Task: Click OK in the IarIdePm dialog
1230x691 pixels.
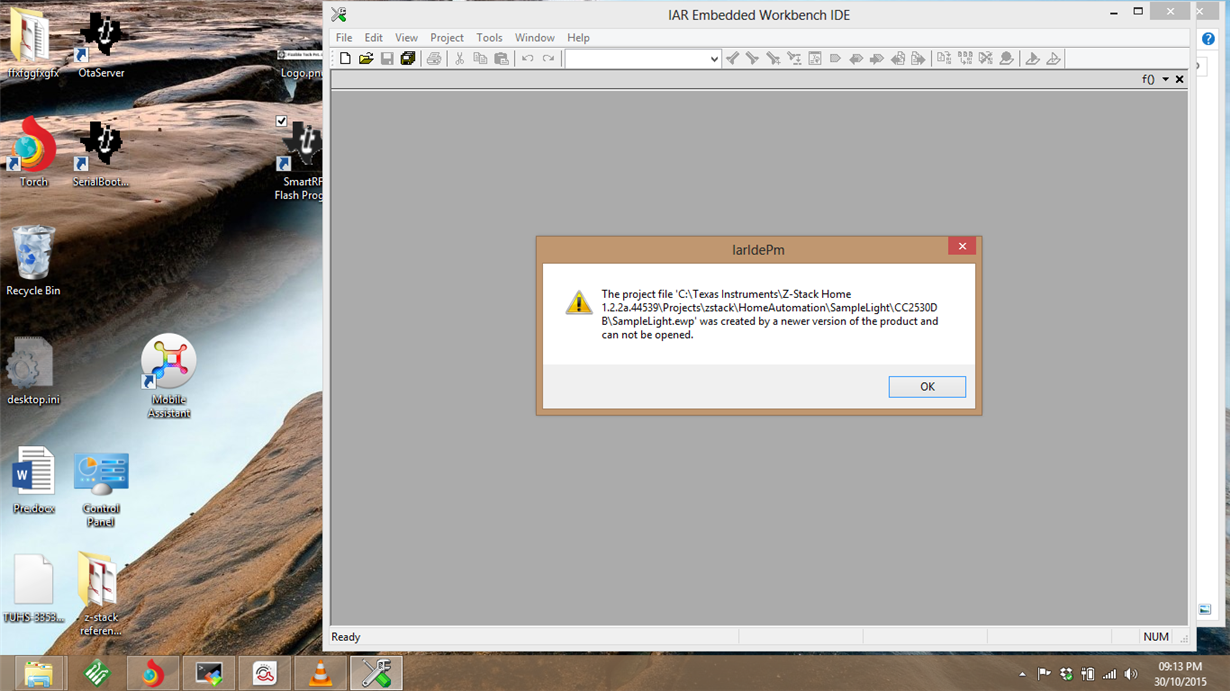Action: [927, 387]
